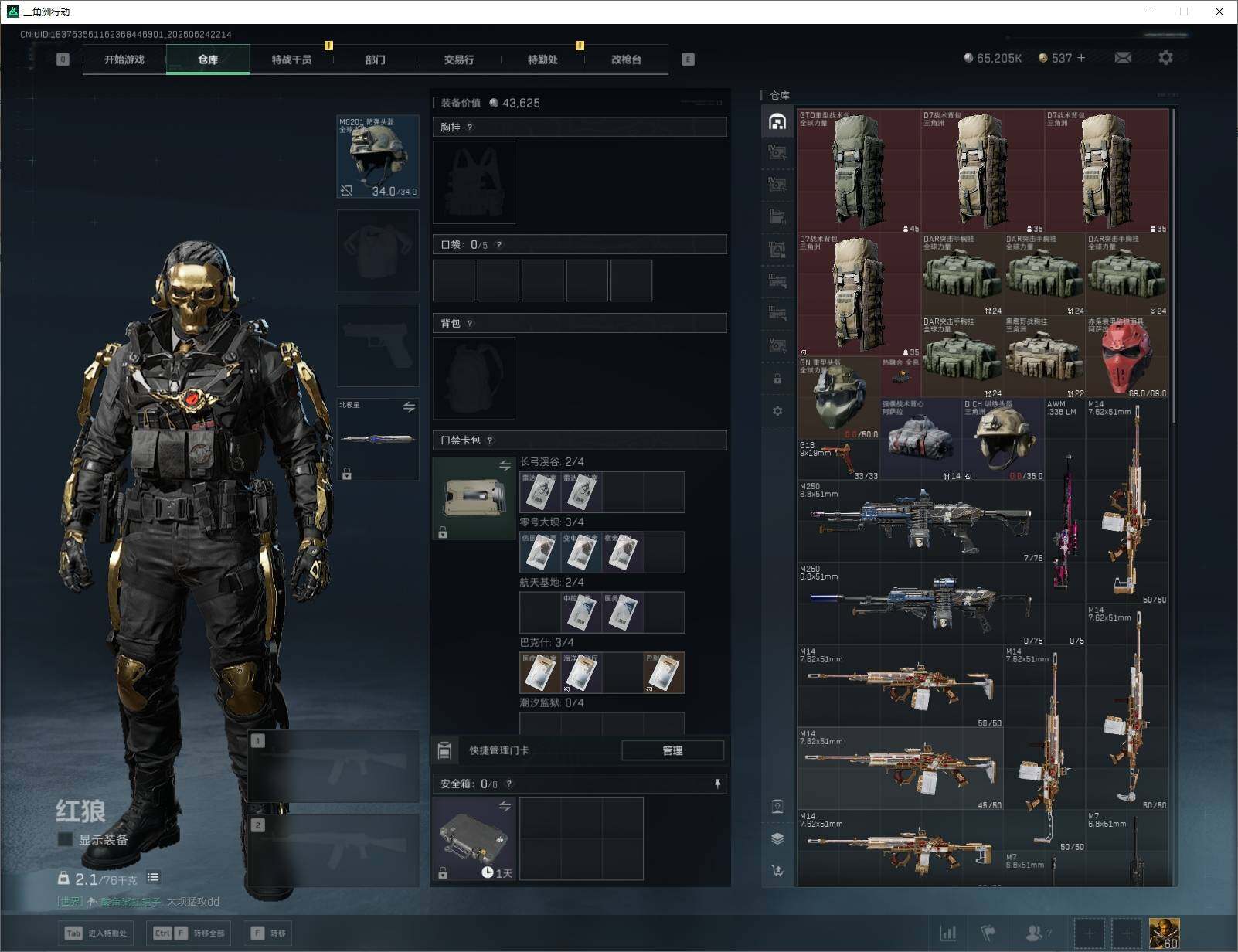Show help for 门禁卡包 section
This screenshot has width=1238, height=952.
click(x=490, y=440)
